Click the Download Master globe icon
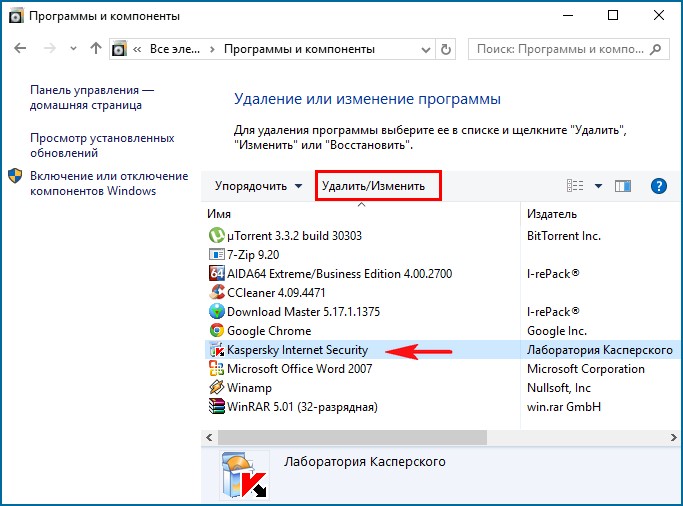The height and width of the screenshot is (506, 683). coord(216,311)
